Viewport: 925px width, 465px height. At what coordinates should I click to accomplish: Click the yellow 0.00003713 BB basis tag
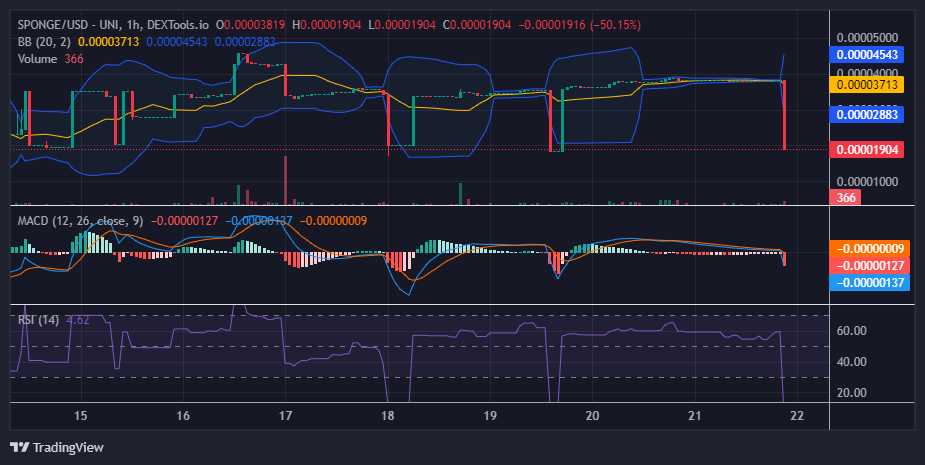(867, 84)
